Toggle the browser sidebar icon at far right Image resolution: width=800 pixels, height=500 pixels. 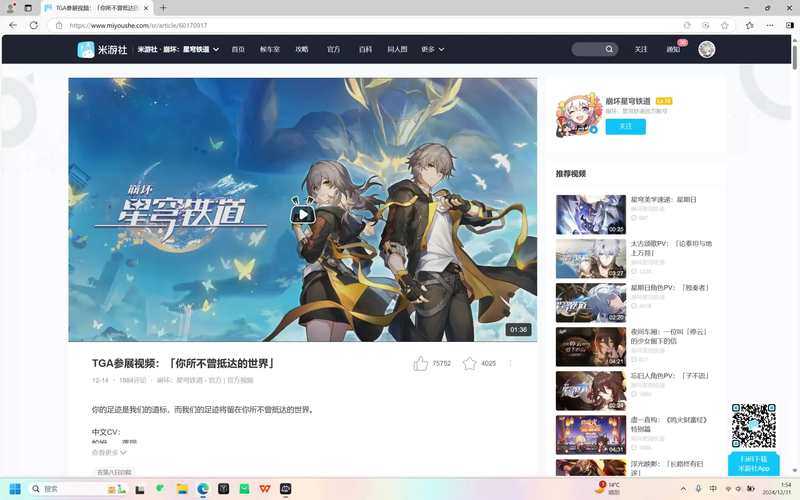click(790, 25)
